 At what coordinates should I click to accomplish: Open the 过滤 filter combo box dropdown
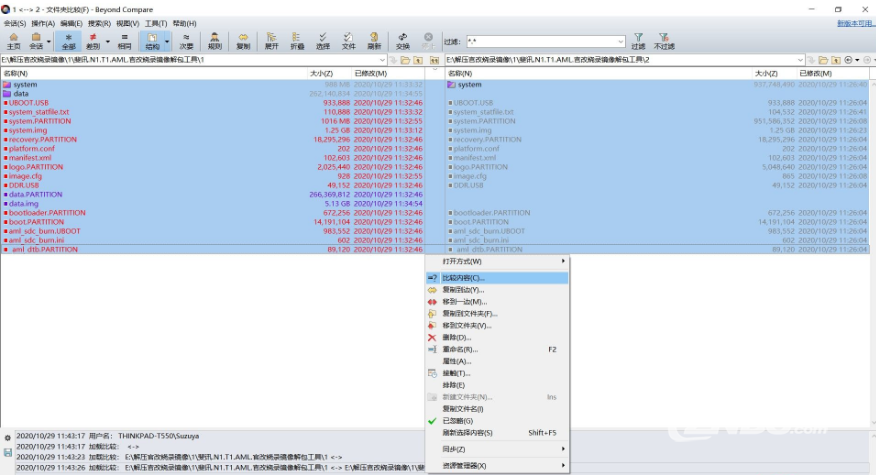pos(621,41)
